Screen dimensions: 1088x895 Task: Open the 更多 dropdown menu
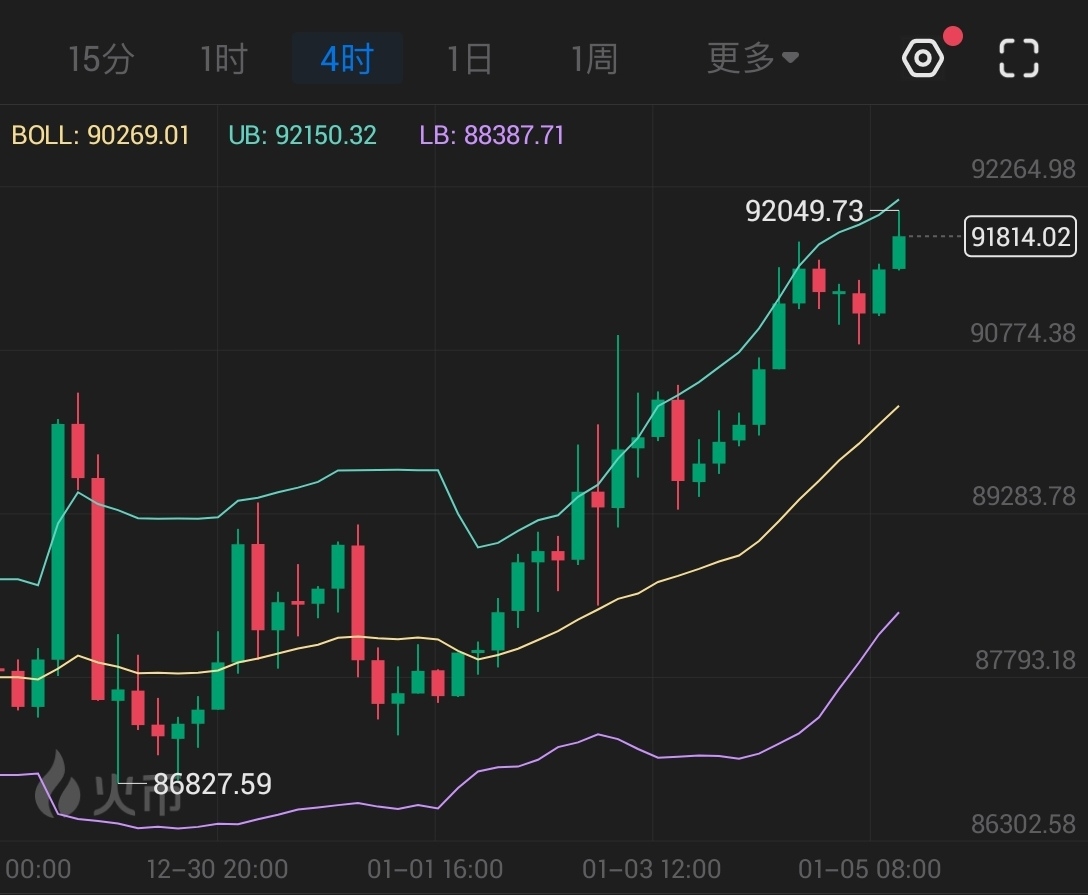(x=740, y=58)
